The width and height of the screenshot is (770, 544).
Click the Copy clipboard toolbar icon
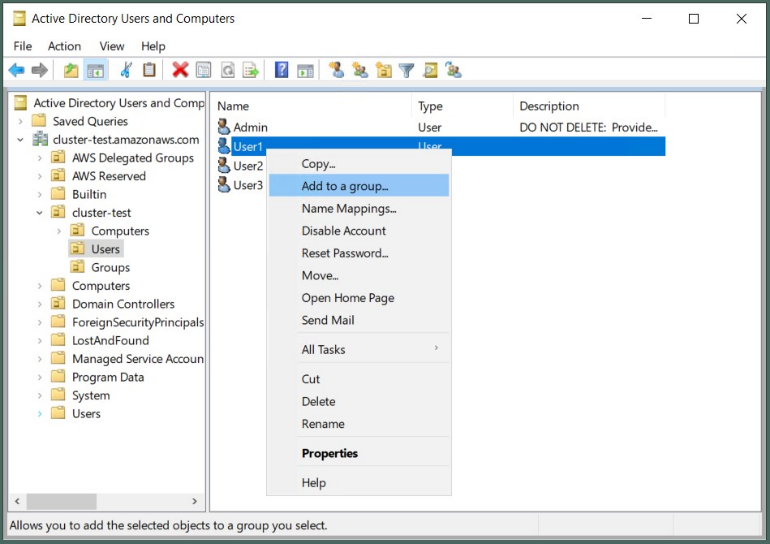[x=149, y=70]
